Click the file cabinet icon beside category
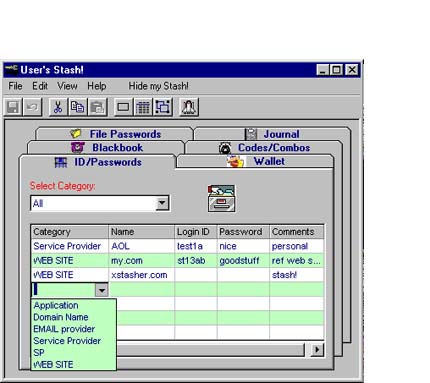This screenshot has width=430, height=383. click(221, 199)
